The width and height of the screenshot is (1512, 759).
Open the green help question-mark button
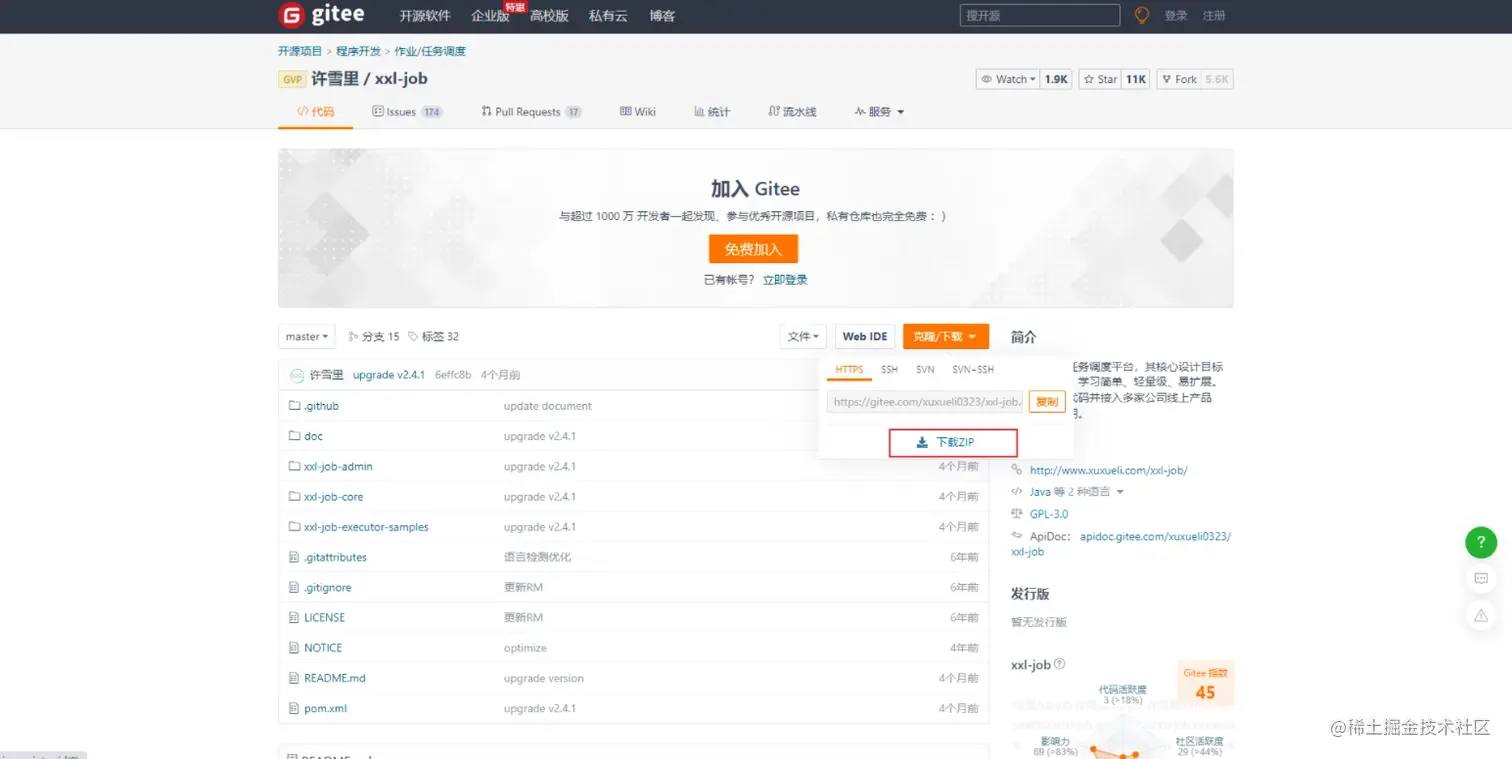tap(1481, 542)
